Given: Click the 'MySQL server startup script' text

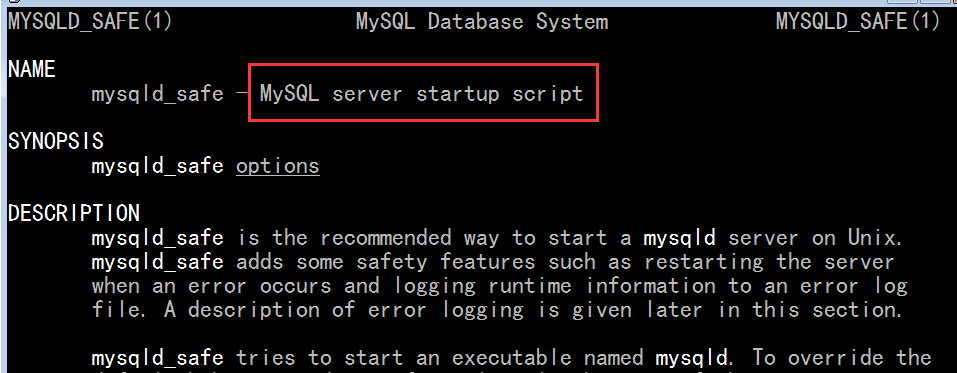Looking at the screenshot, I should click(421, 94).
